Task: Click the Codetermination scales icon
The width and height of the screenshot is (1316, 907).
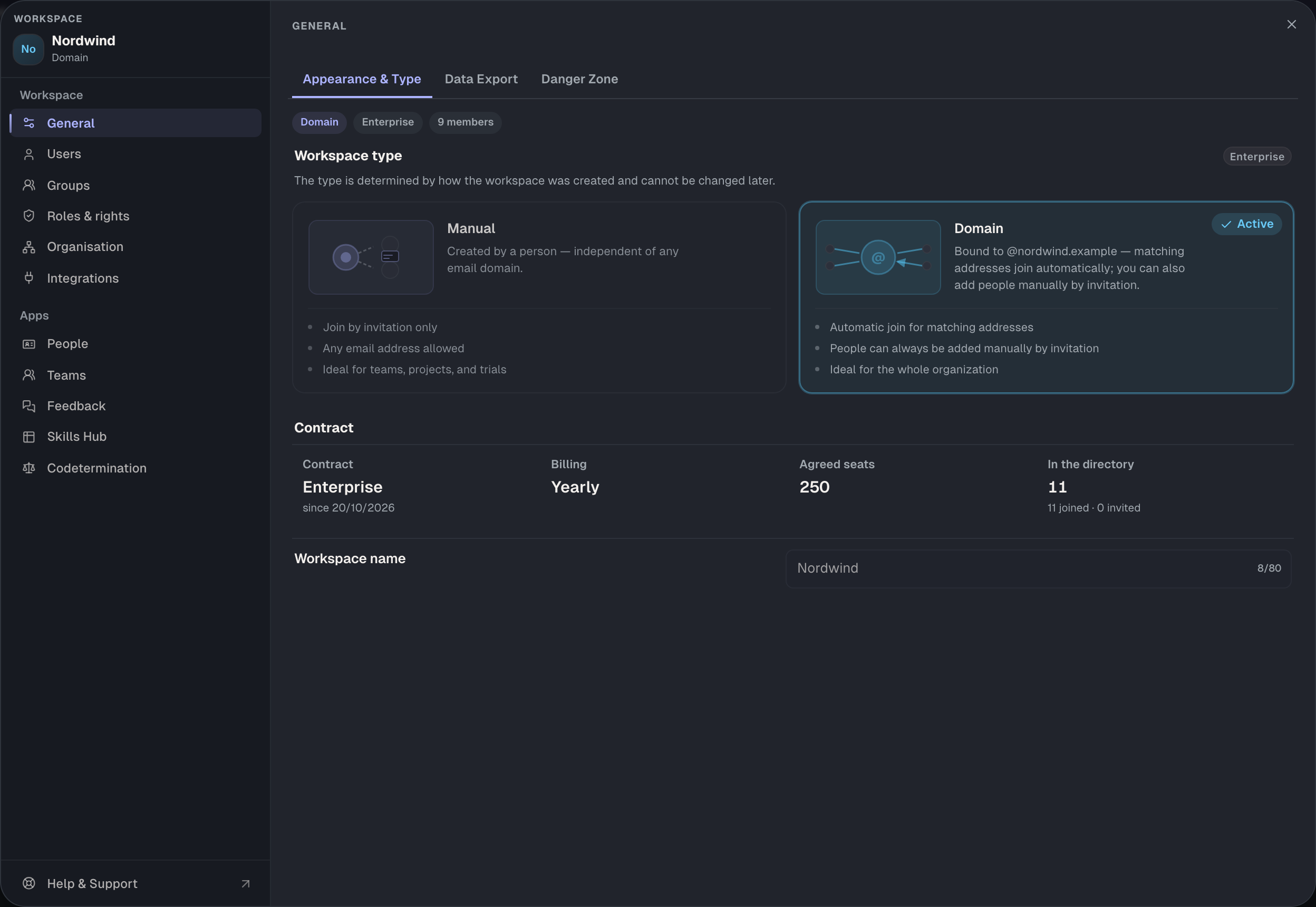Action: click(x=29, y=468)
